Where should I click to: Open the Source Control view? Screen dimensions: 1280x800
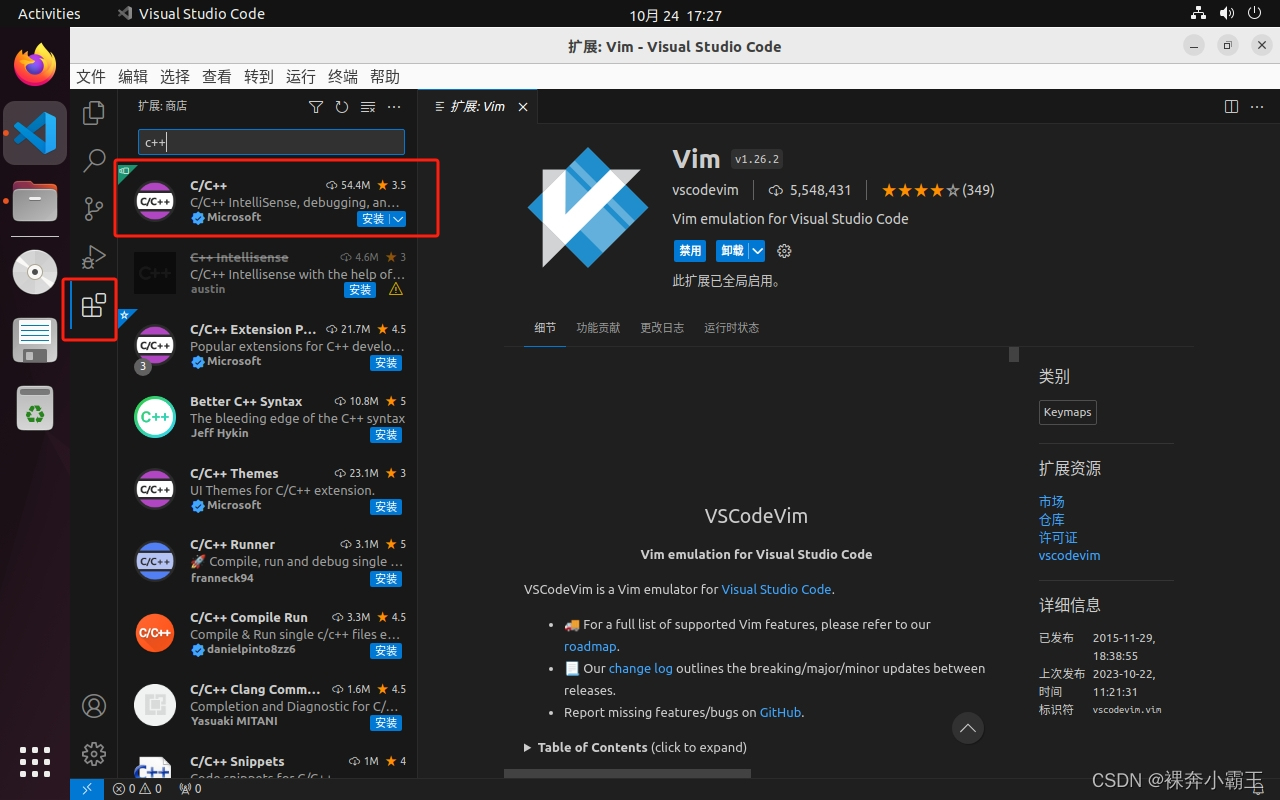point(93,209)
